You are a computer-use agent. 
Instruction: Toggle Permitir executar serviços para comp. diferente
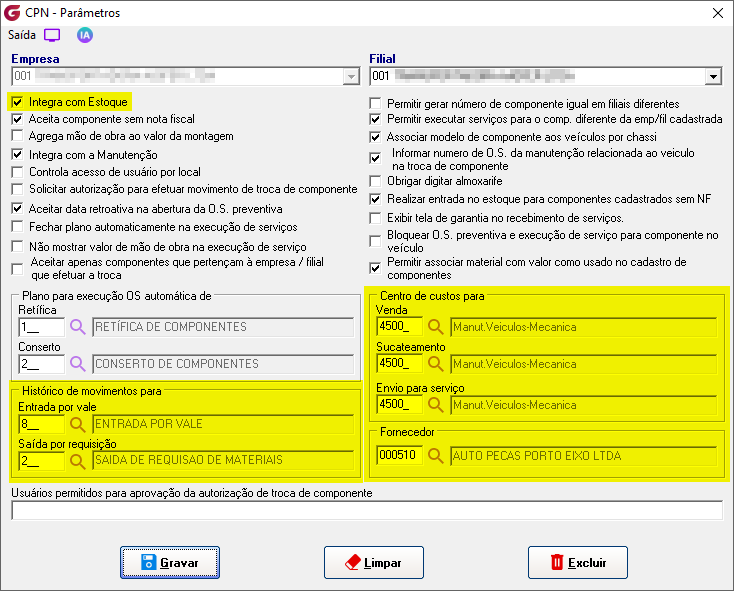375,119
